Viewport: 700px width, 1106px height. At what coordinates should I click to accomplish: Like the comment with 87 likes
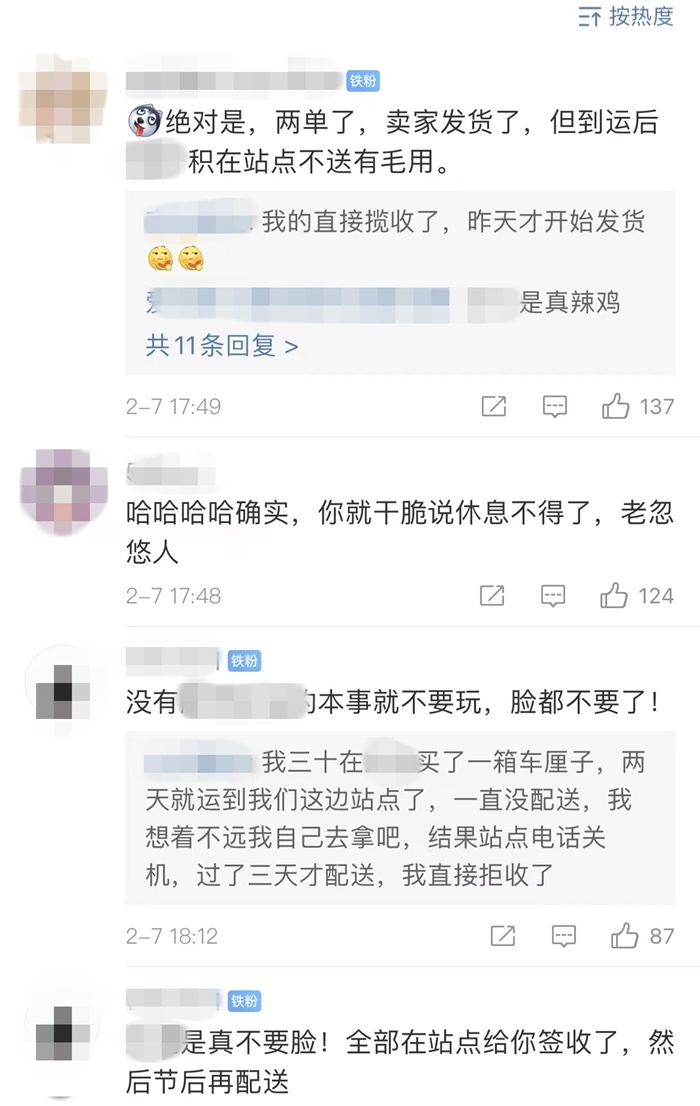[642, 936]
